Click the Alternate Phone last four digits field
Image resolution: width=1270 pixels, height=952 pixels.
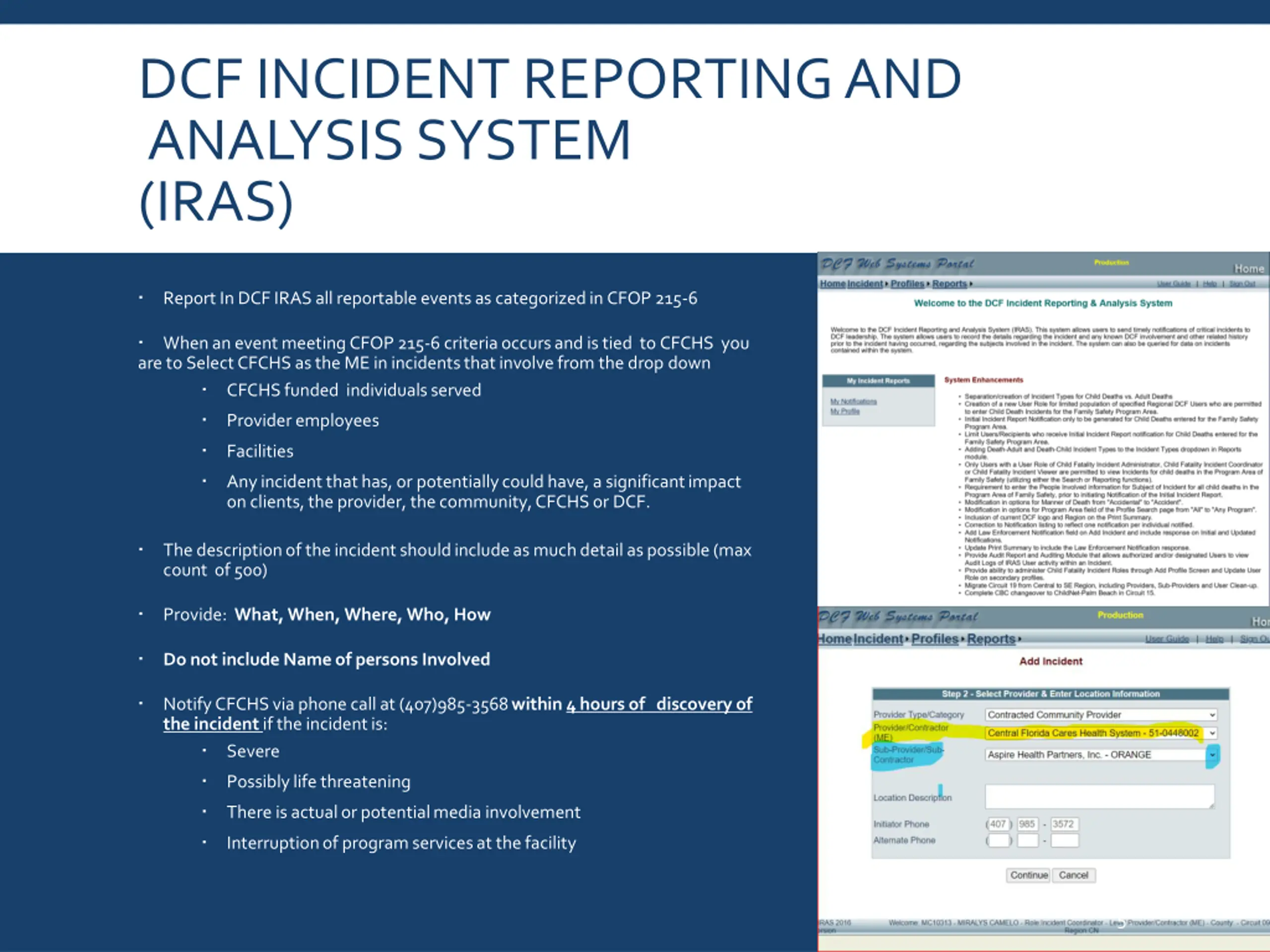[1065, 840]
